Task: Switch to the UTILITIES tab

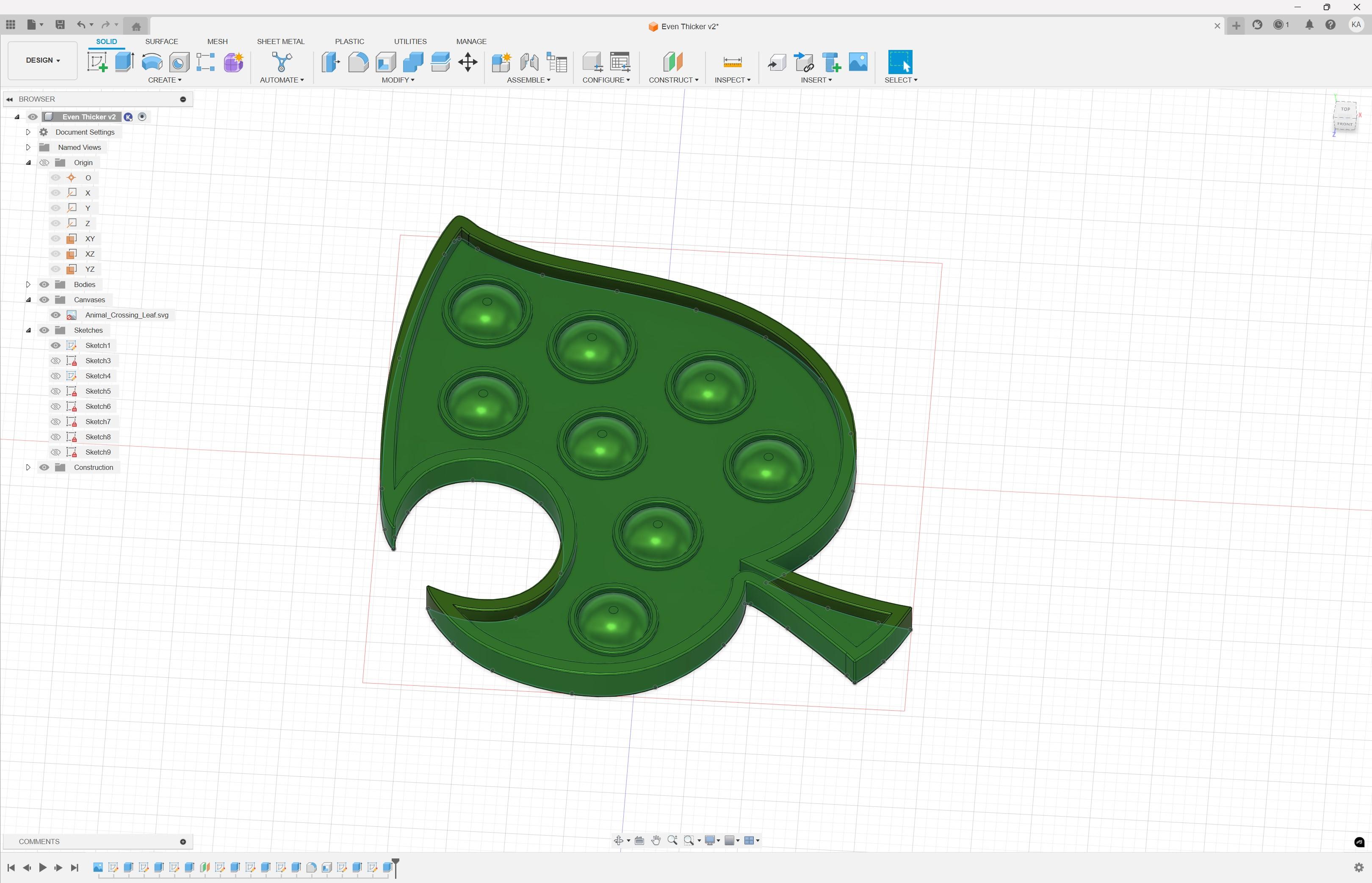Action: (410, 41)
